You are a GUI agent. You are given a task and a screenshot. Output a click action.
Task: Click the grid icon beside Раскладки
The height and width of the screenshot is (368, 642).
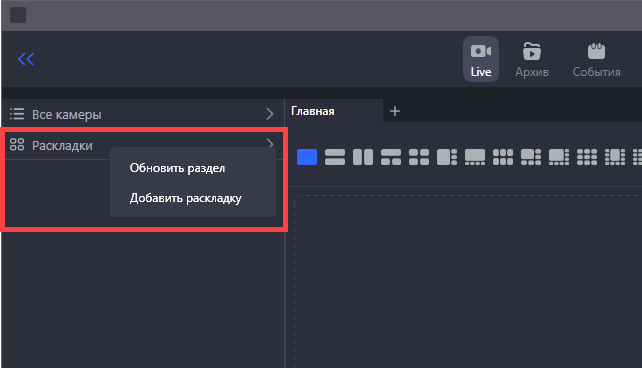point(17,144)
